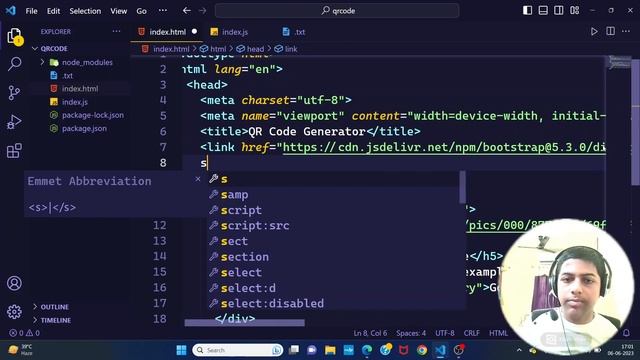Split the editor to the right
Image resolution: width=640 pixels, height=360 pixels.
(610, 31)
